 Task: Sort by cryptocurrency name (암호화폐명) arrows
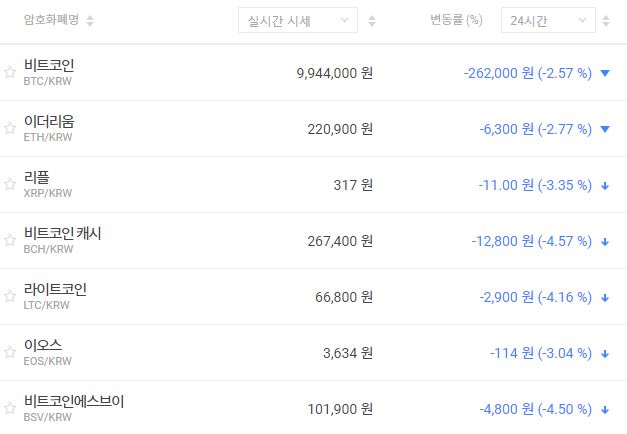coord(90,20)
